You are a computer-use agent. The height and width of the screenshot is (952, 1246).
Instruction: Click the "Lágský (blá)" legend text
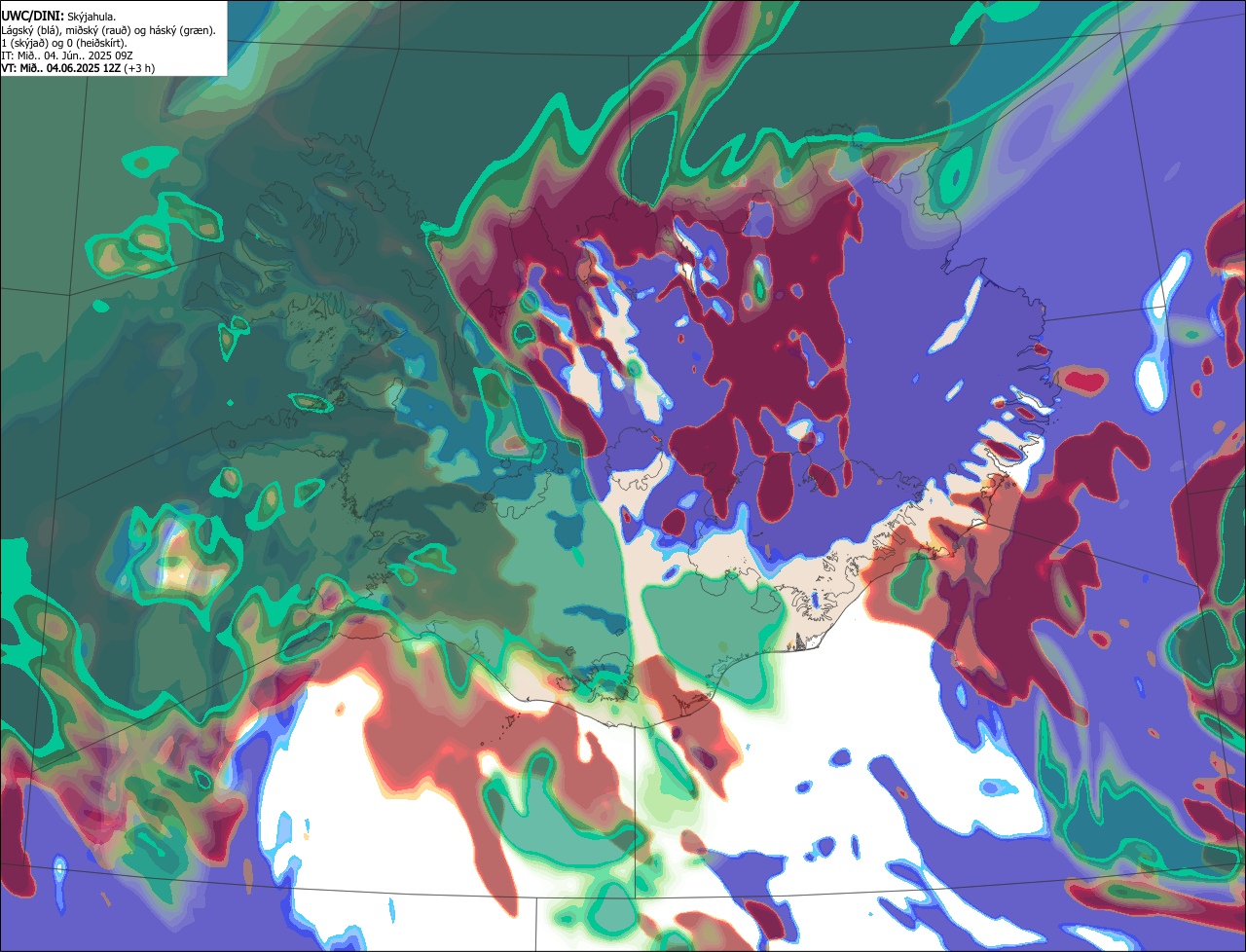coord(28,31)
